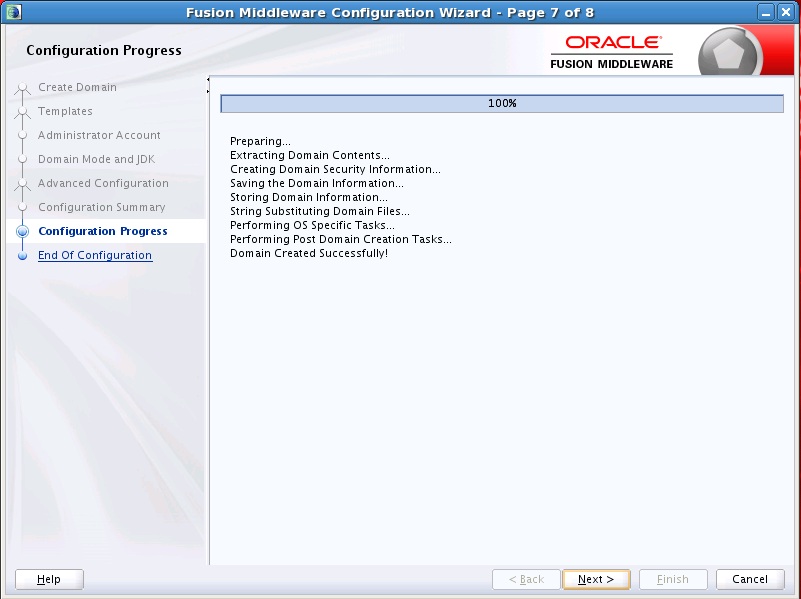801x599 pixels.
Task: Click the active Configuration Progress node icon
Action: tap(22, 231)
